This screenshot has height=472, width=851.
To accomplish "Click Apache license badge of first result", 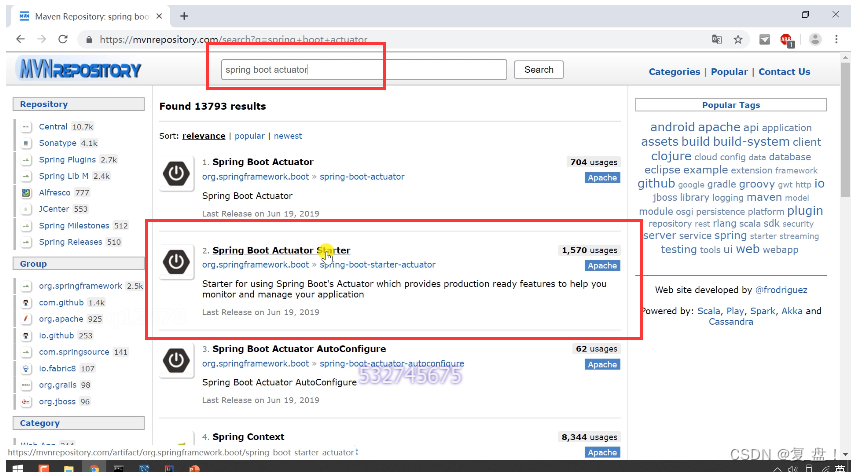I will (x=602, y=177).
